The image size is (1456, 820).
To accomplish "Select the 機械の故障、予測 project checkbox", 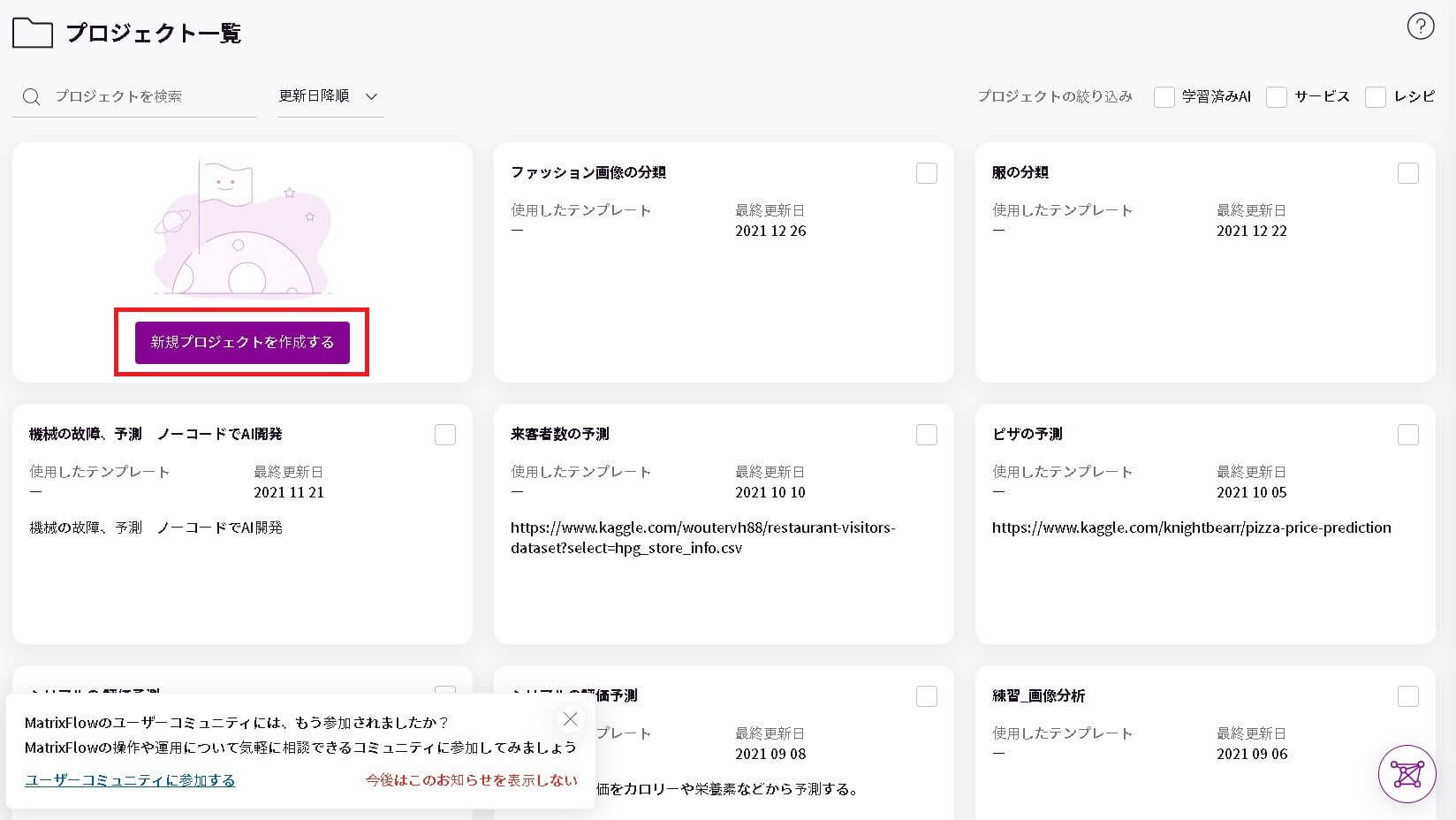I will coord(445,435).
